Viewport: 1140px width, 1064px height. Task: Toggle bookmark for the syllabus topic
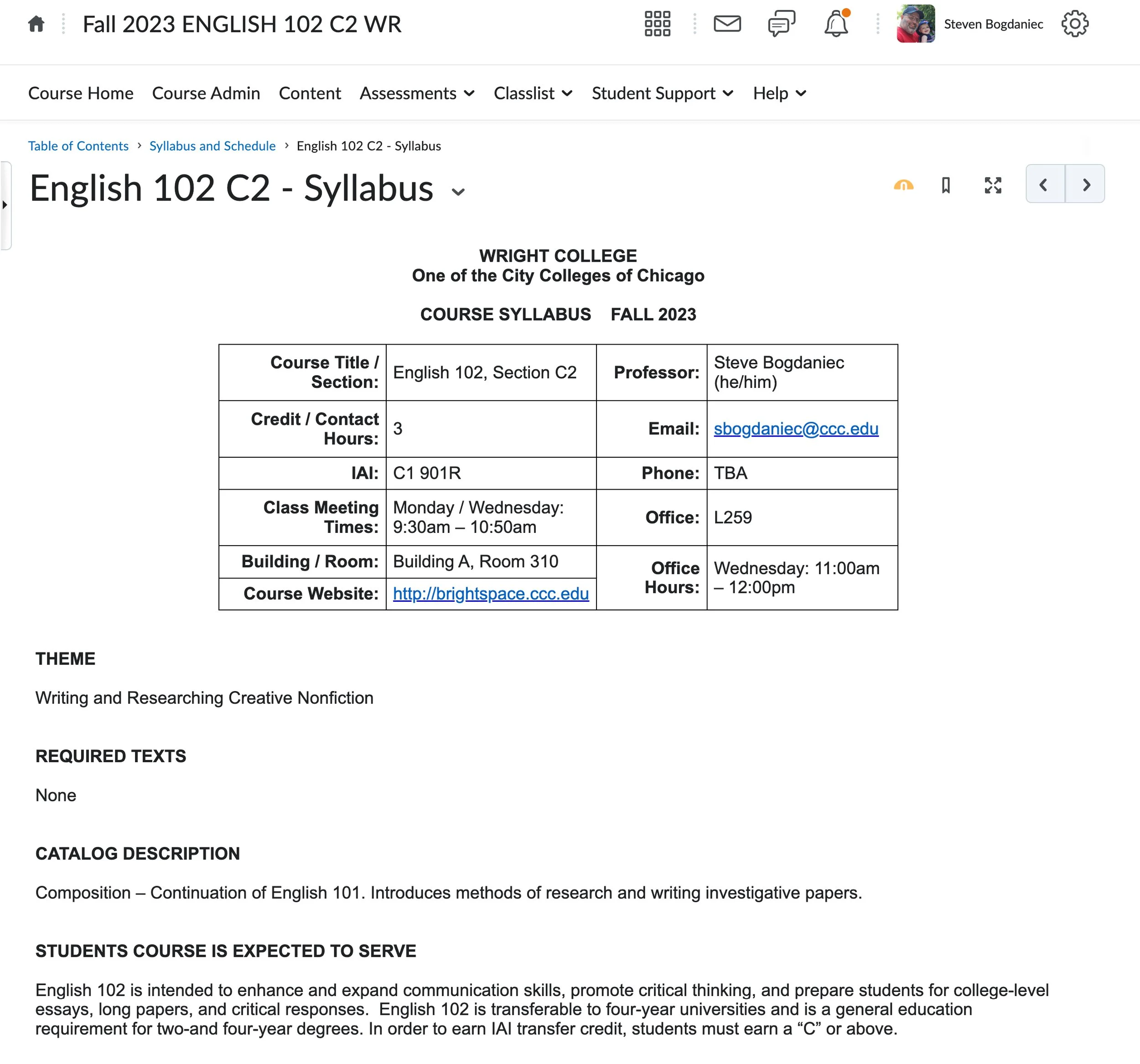[946, 185]
